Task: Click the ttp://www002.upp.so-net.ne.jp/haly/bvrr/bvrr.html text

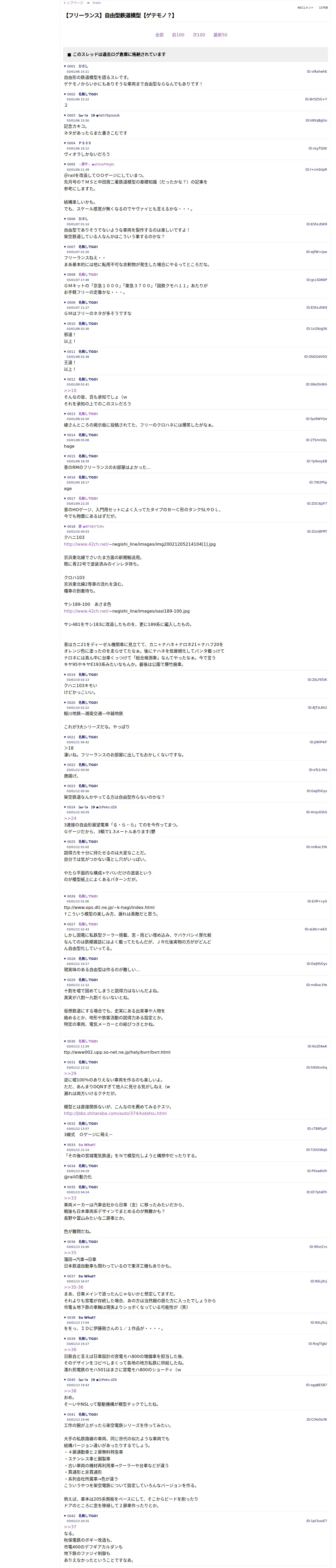Action: pos(117,1052)
